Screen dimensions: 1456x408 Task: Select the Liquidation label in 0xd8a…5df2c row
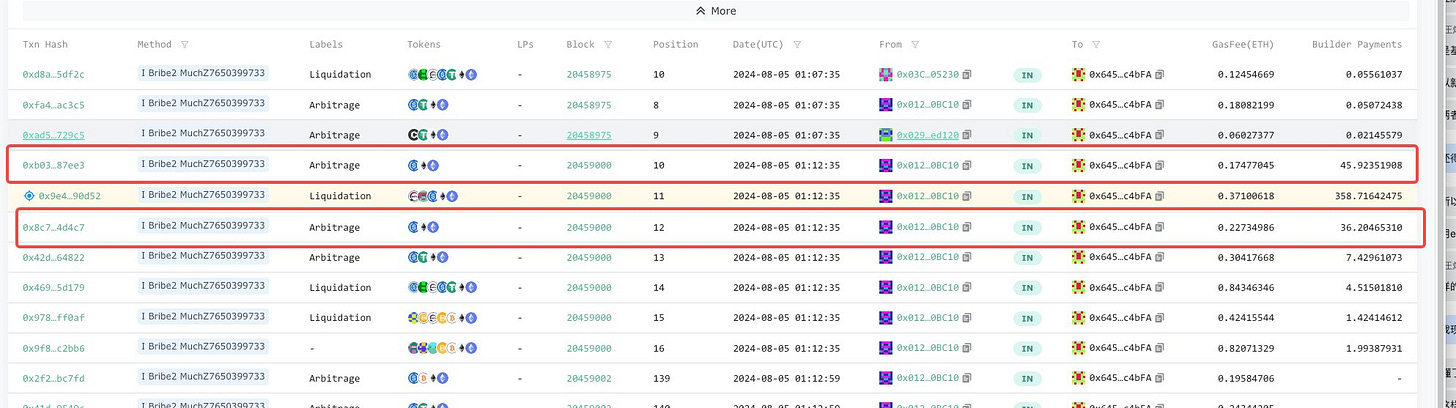click(340, 74)
